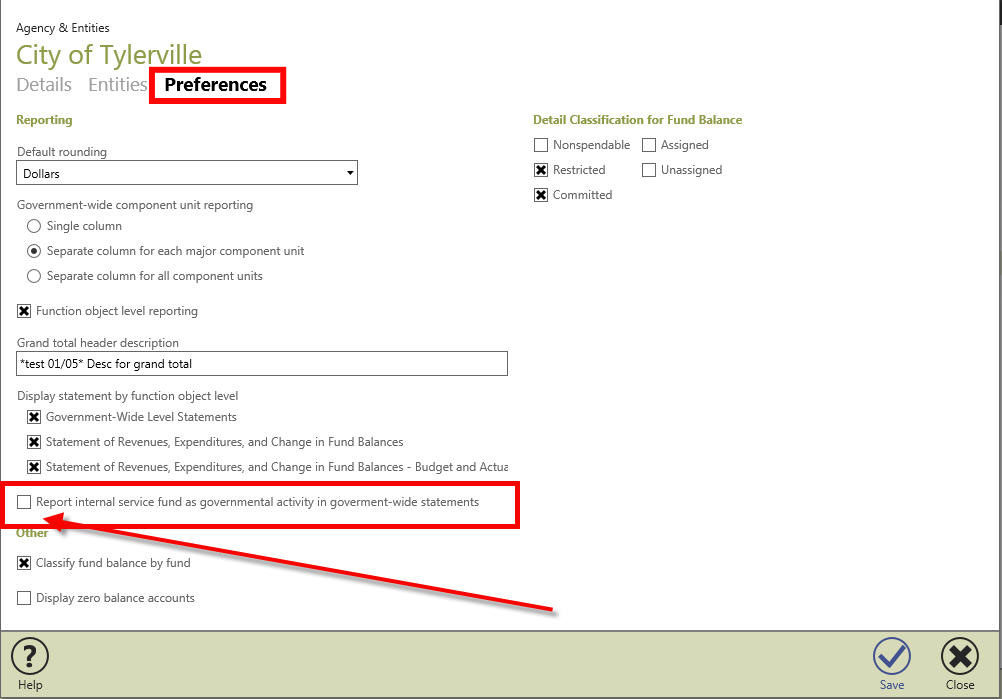The height and width of the screenshot is (699, 1002).
Task: Click the Save checkmark icon
Action: point(891,657)
